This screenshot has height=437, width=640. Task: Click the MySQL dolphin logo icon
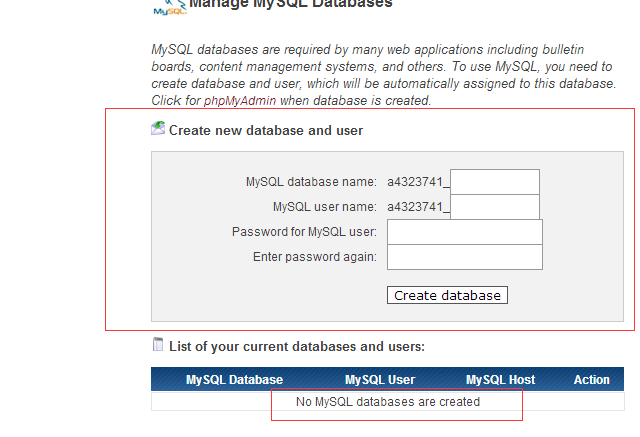click(x=170, y=7)
